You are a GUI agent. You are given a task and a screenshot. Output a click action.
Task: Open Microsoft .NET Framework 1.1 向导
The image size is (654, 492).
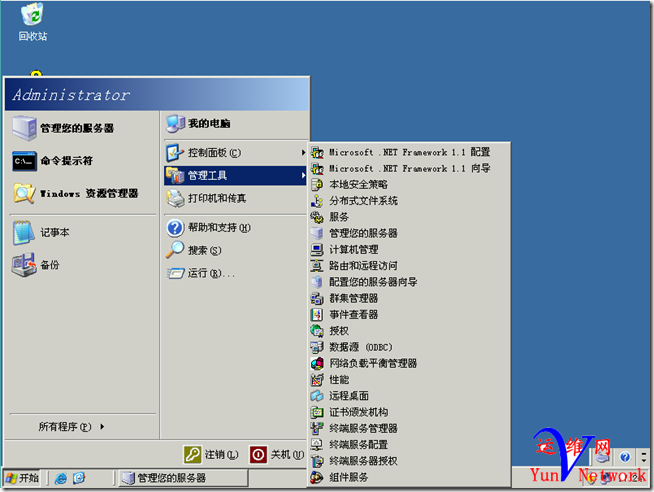tap(410, 168)
